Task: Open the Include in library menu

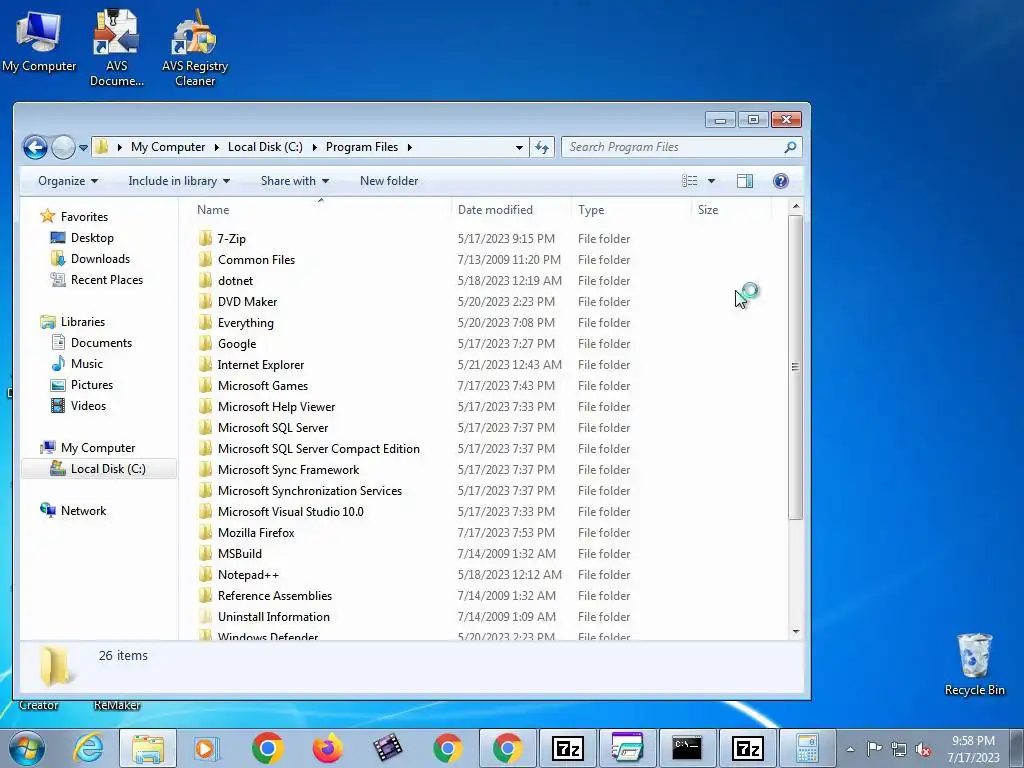Action: pos(179,181)
